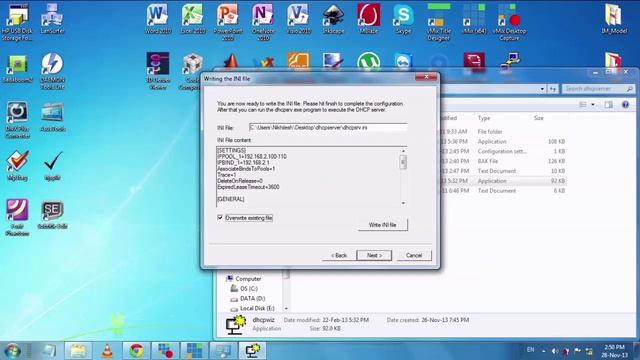Open the File Explorer taskbar button
This screenshot has height=360, width=640.
click(x=78, y=351)
